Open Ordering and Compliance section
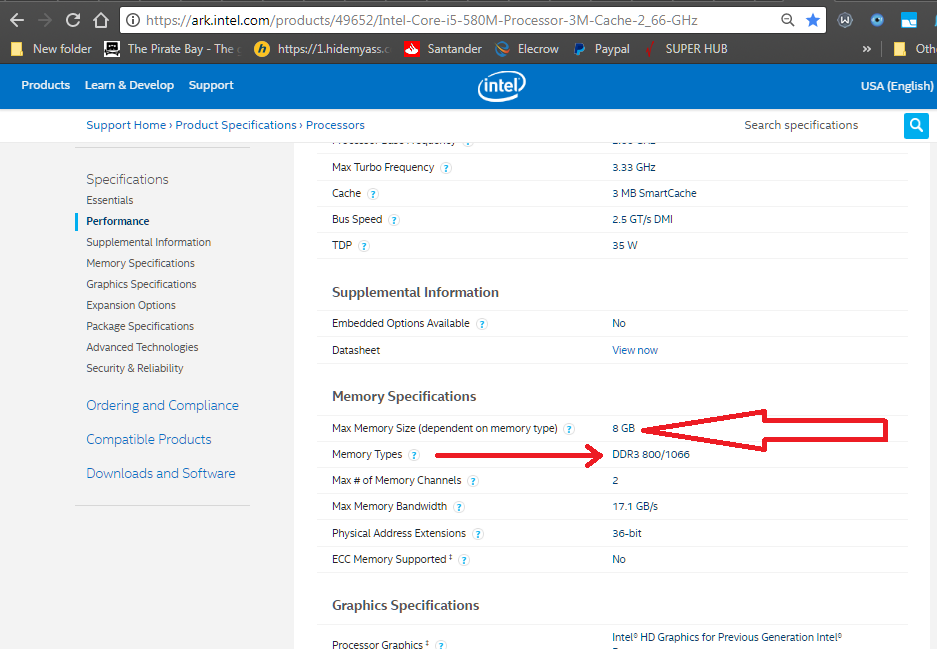 (162, 405)
